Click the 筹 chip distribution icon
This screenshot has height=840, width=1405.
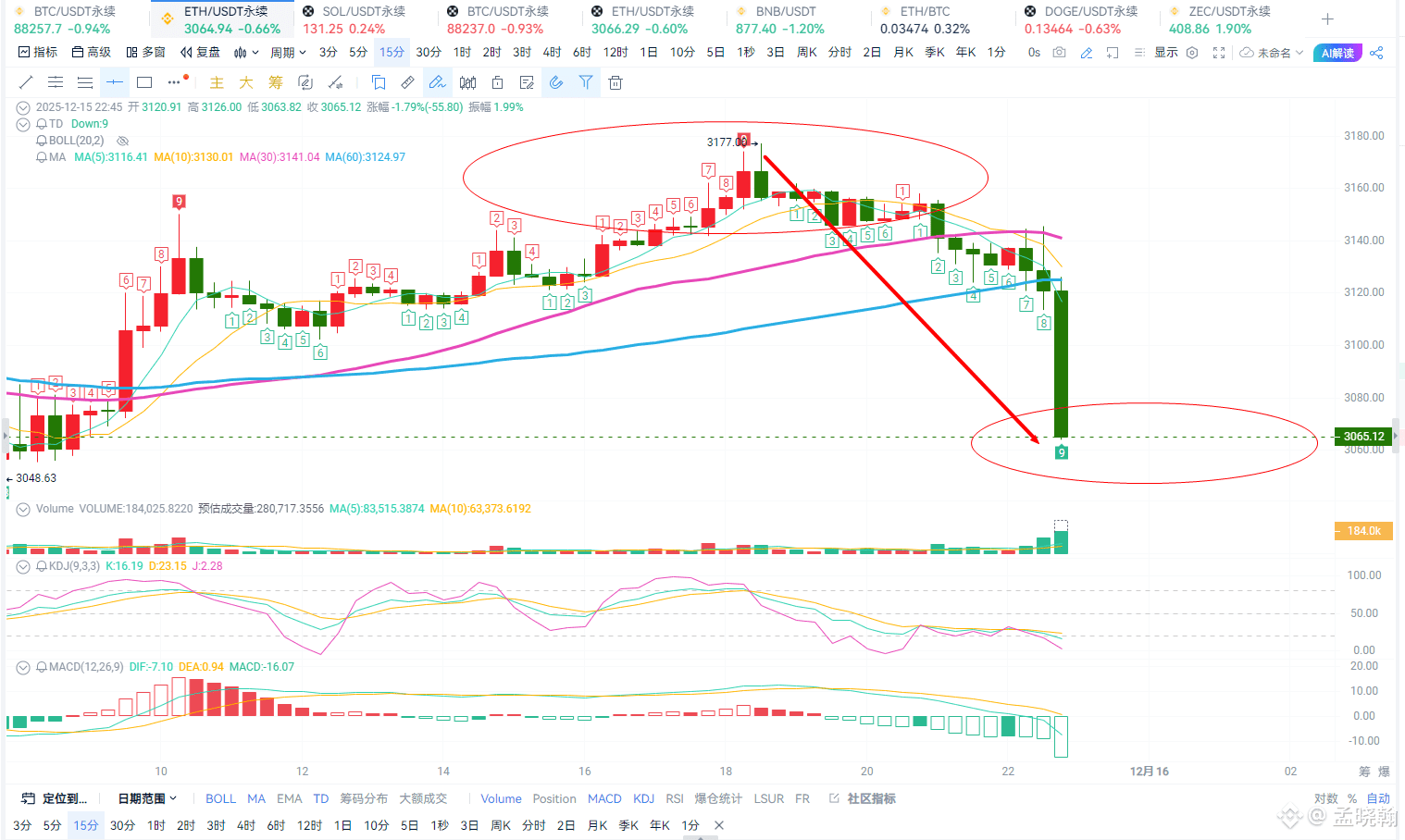[276, 82]
